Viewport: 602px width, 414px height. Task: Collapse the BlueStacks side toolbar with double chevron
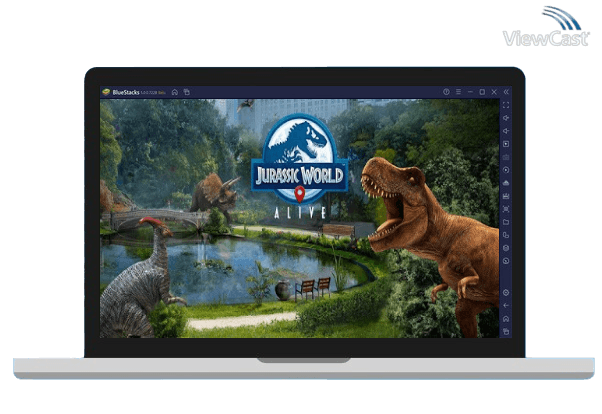click(506, 92)
